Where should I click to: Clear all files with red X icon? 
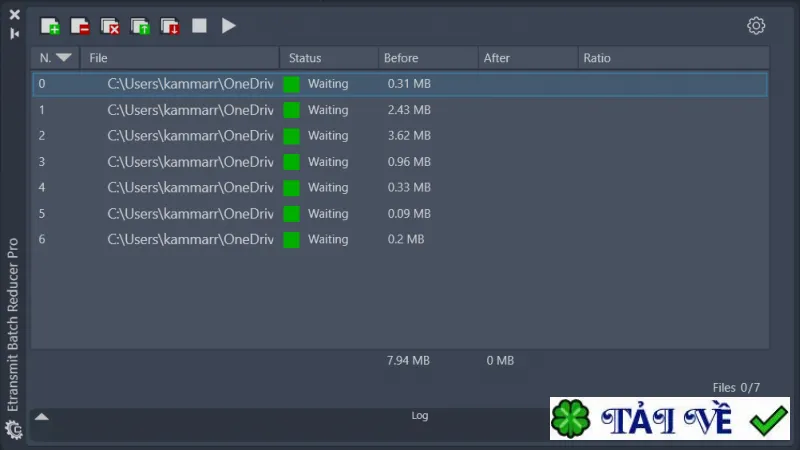point(110,26)
